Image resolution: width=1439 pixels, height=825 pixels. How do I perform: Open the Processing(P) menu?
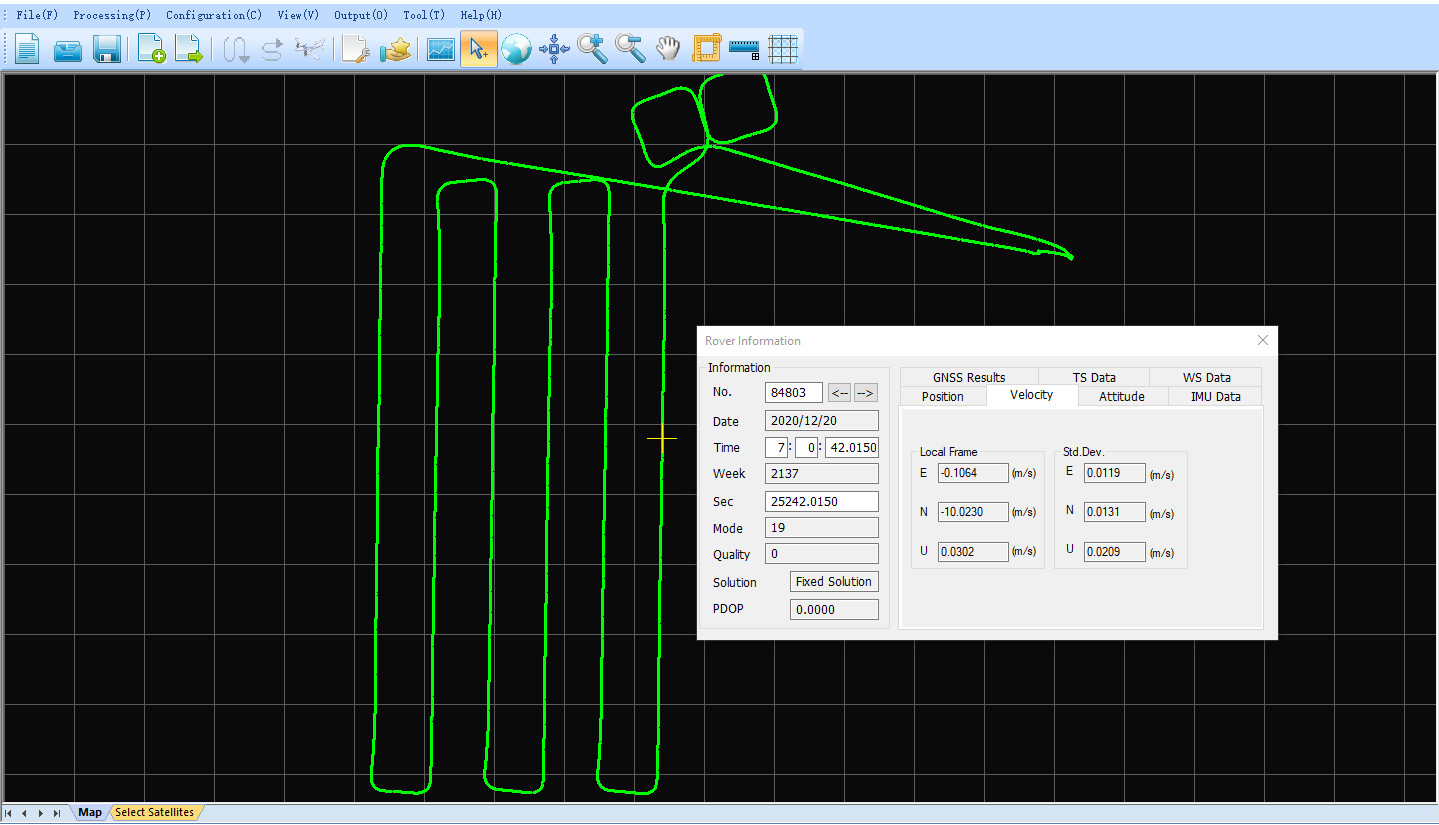coord(112,15)
